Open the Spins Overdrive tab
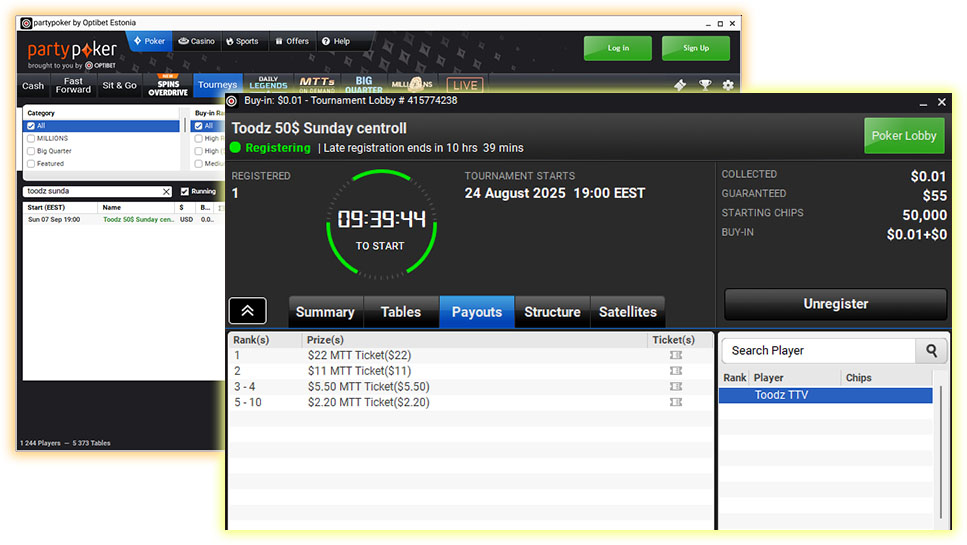Image resolution: width=967 pixels, height=545 pixels. pyautogui.click(x=168, y=86)
